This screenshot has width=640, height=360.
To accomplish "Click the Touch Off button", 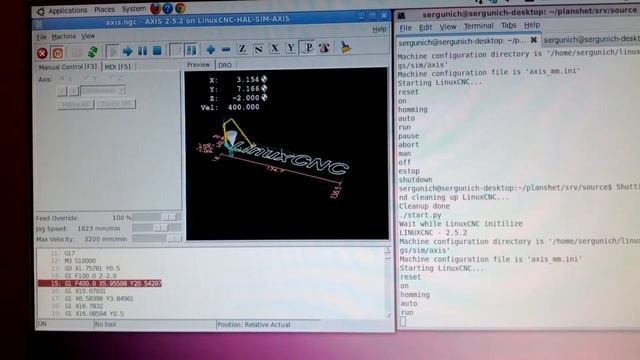I will 116,104.
